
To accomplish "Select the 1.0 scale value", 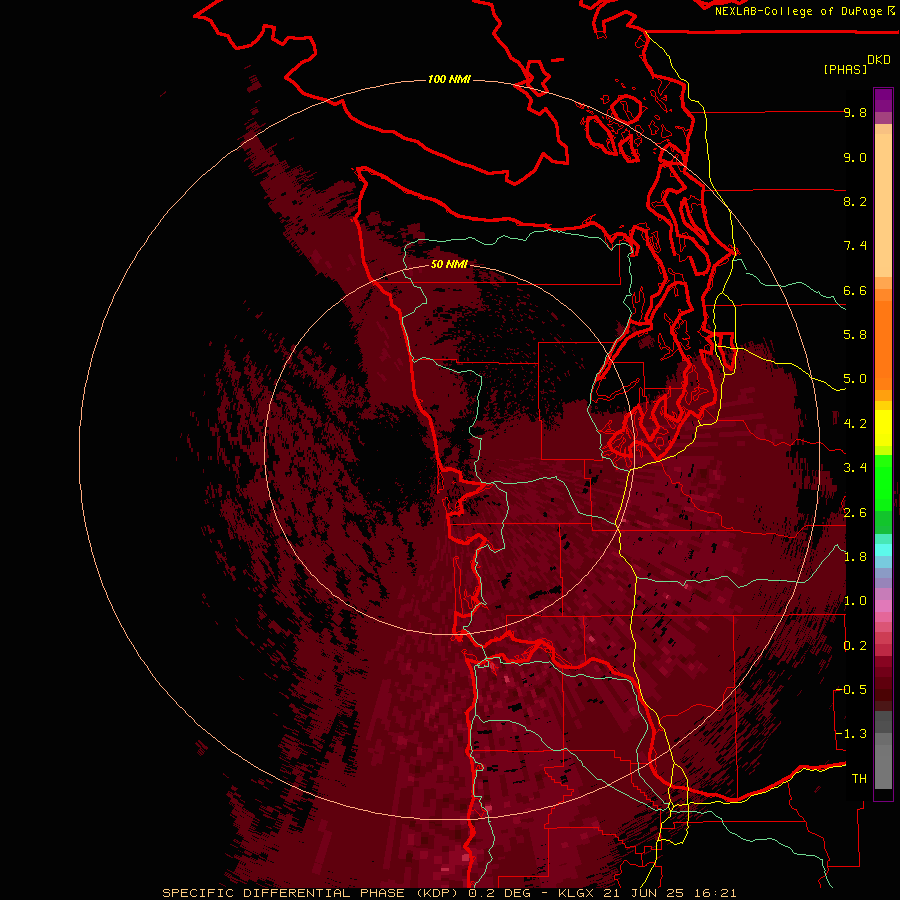I will click(x=855, y=601).
